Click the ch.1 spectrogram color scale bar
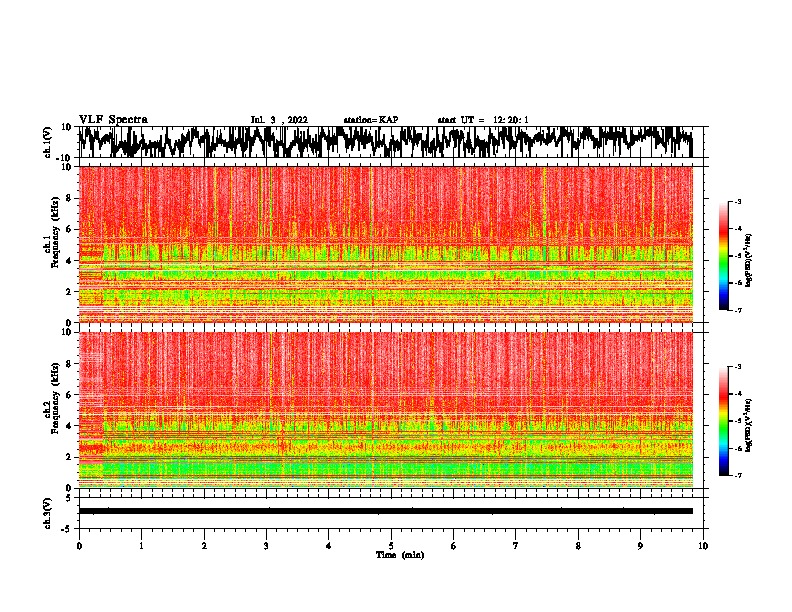 pos(724,256)
